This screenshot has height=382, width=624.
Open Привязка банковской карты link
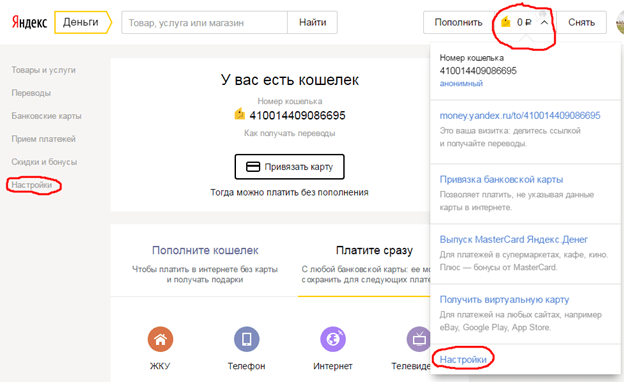[501, 179]
